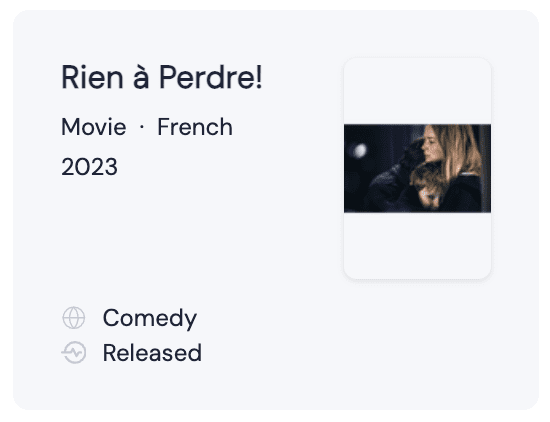Click the globe icon beside Comedy
The width and height of the screenshot is (550, 422).
(74, 318)
